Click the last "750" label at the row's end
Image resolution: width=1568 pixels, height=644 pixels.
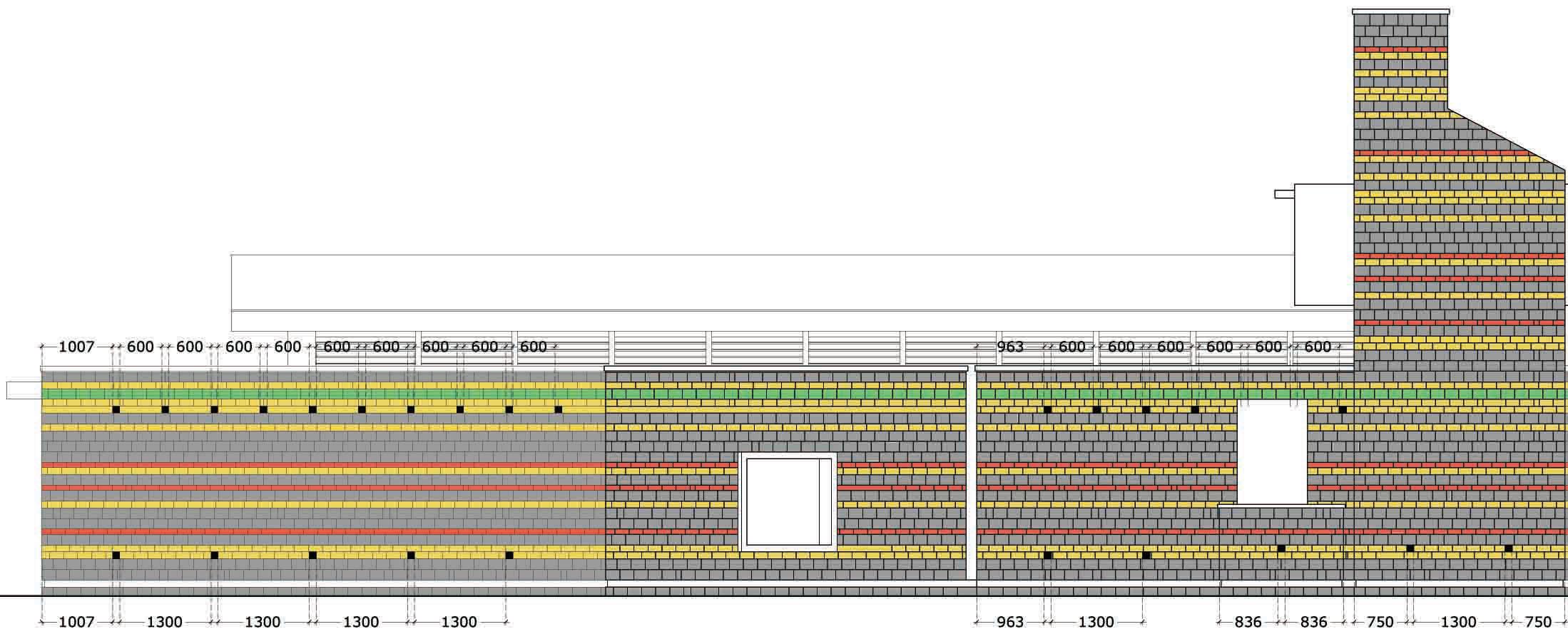[x=1537, y=622]
